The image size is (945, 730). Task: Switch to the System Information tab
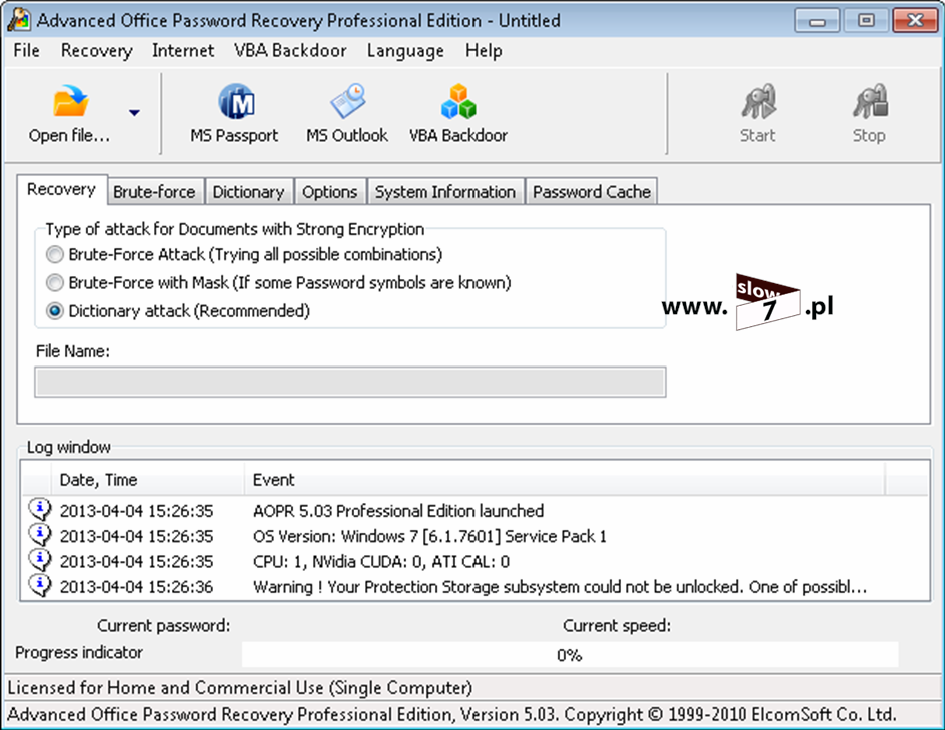coord(445,192)
